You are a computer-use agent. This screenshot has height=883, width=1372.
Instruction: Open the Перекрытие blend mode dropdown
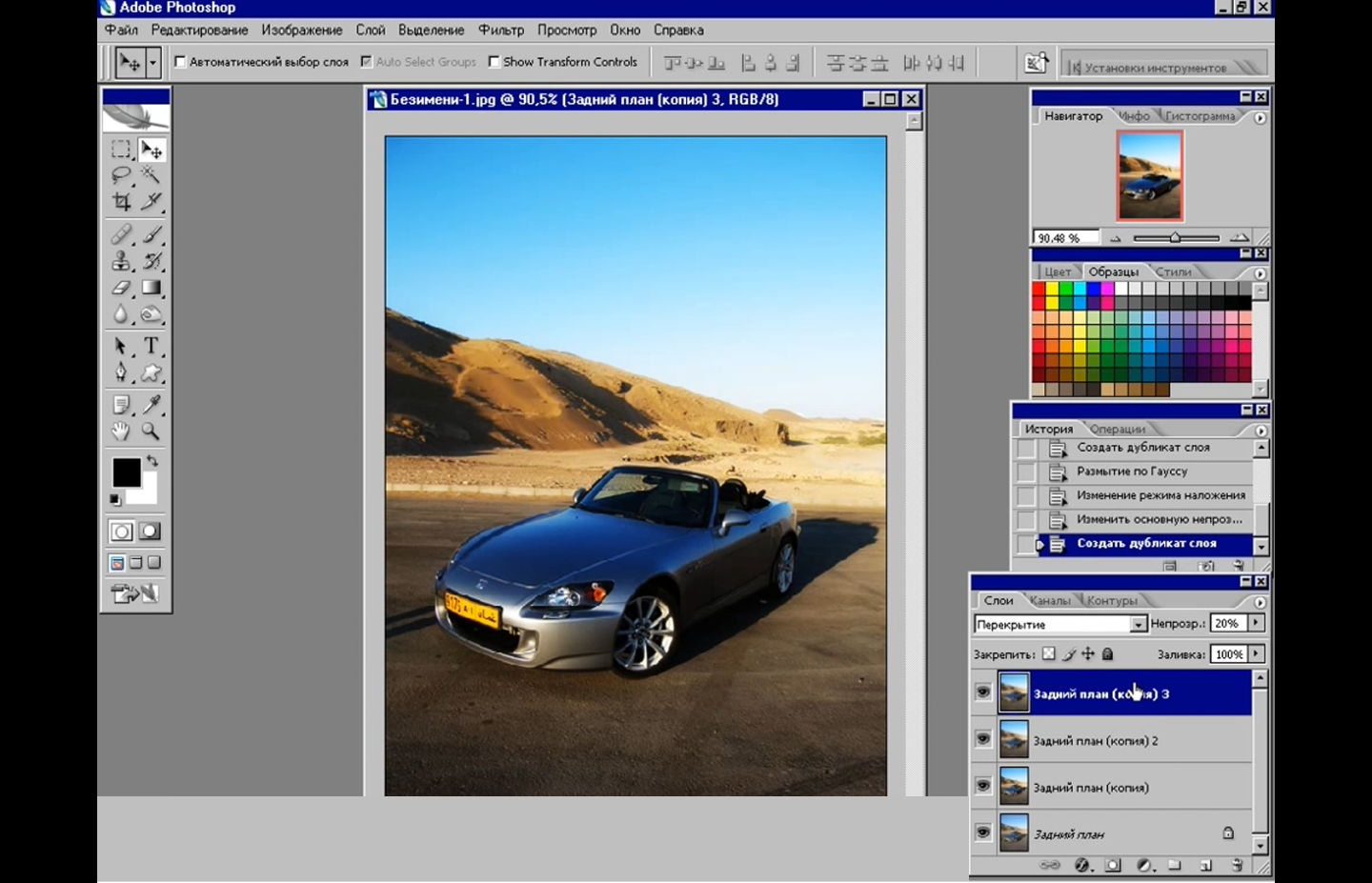coord(1138,624)
